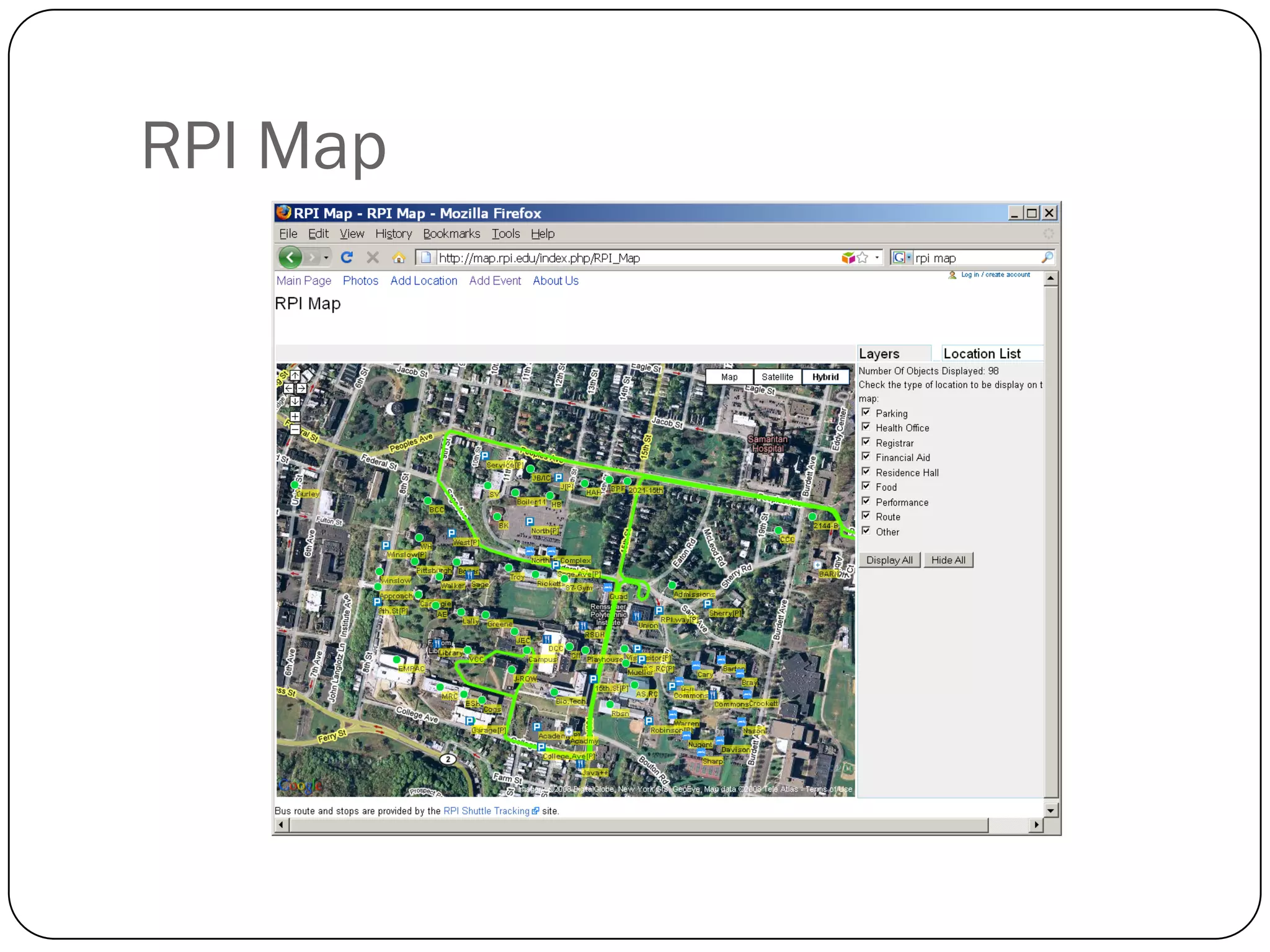
Task: Click the Display All button
Action: 889,560
